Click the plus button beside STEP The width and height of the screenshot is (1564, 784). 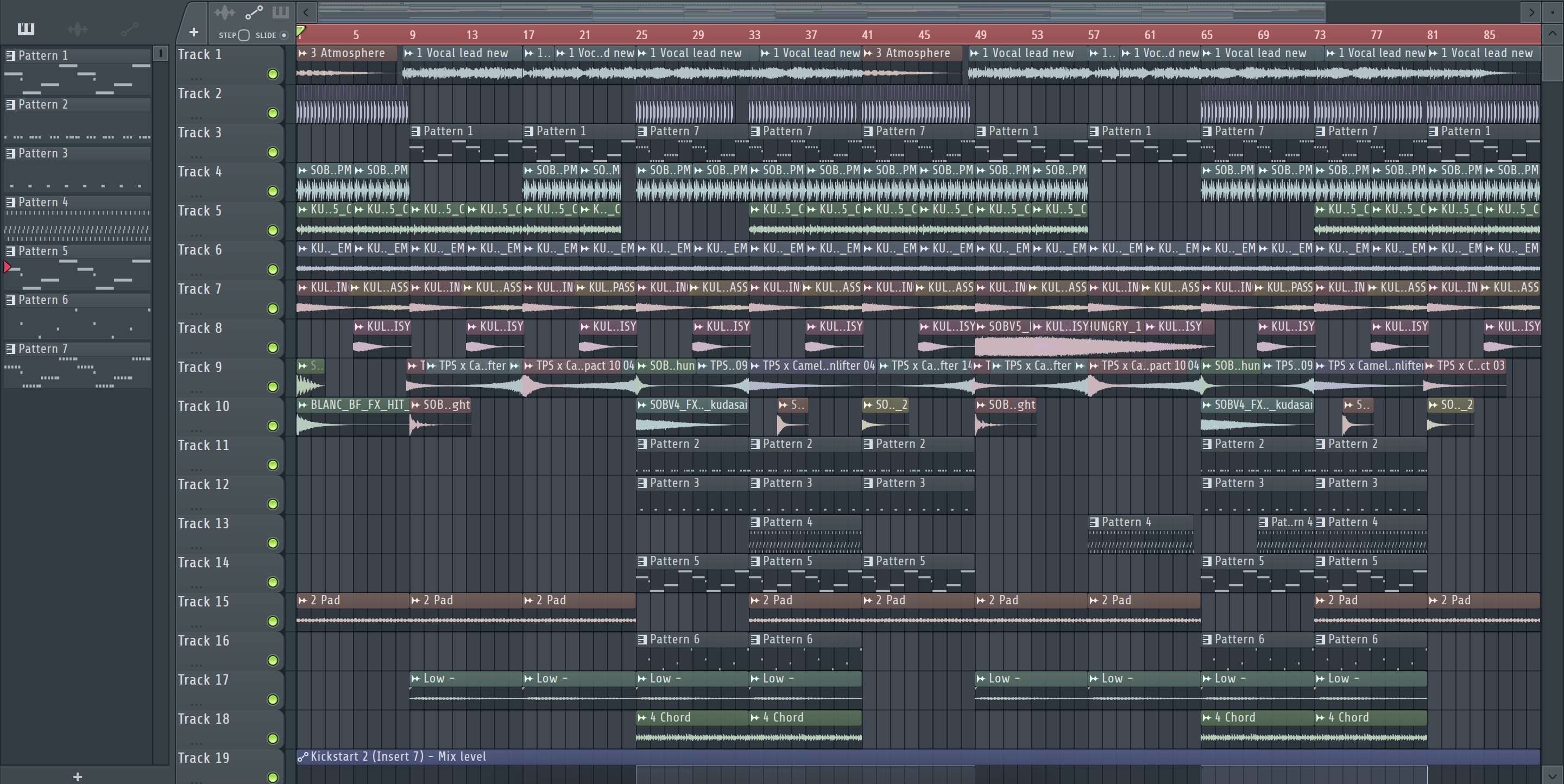[x=194, y=31]
